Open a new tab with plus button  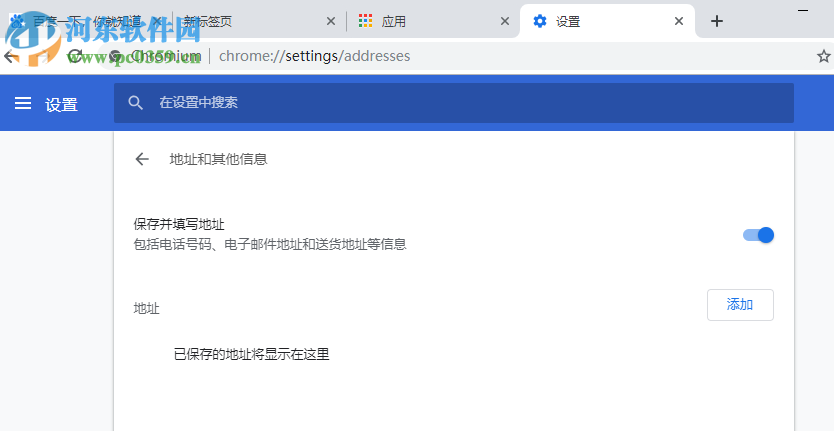(717, 21)
